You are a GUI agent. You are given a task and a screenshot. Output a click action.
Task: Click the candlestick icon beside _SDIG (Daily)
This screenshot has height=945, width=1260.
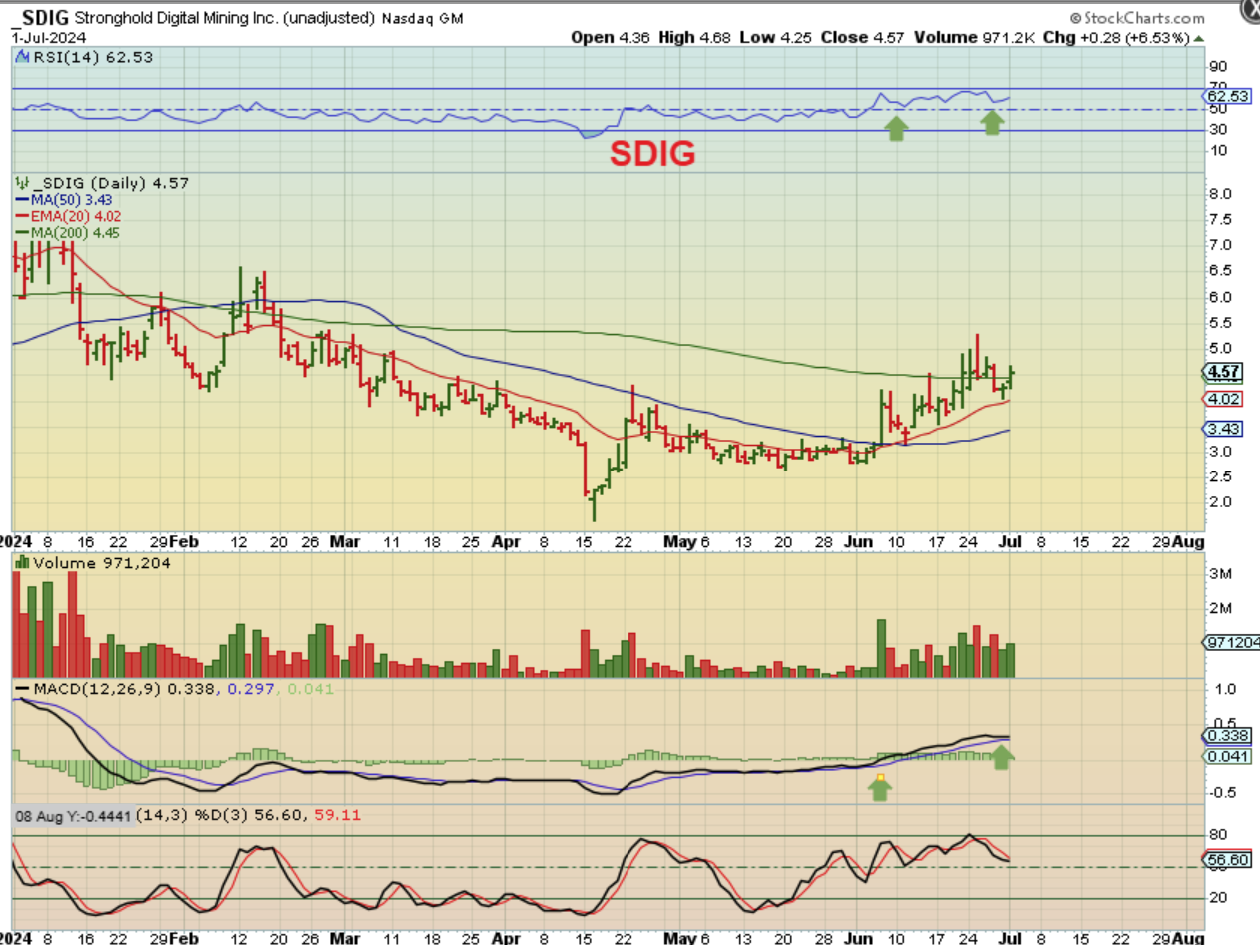tap(20, 183)
